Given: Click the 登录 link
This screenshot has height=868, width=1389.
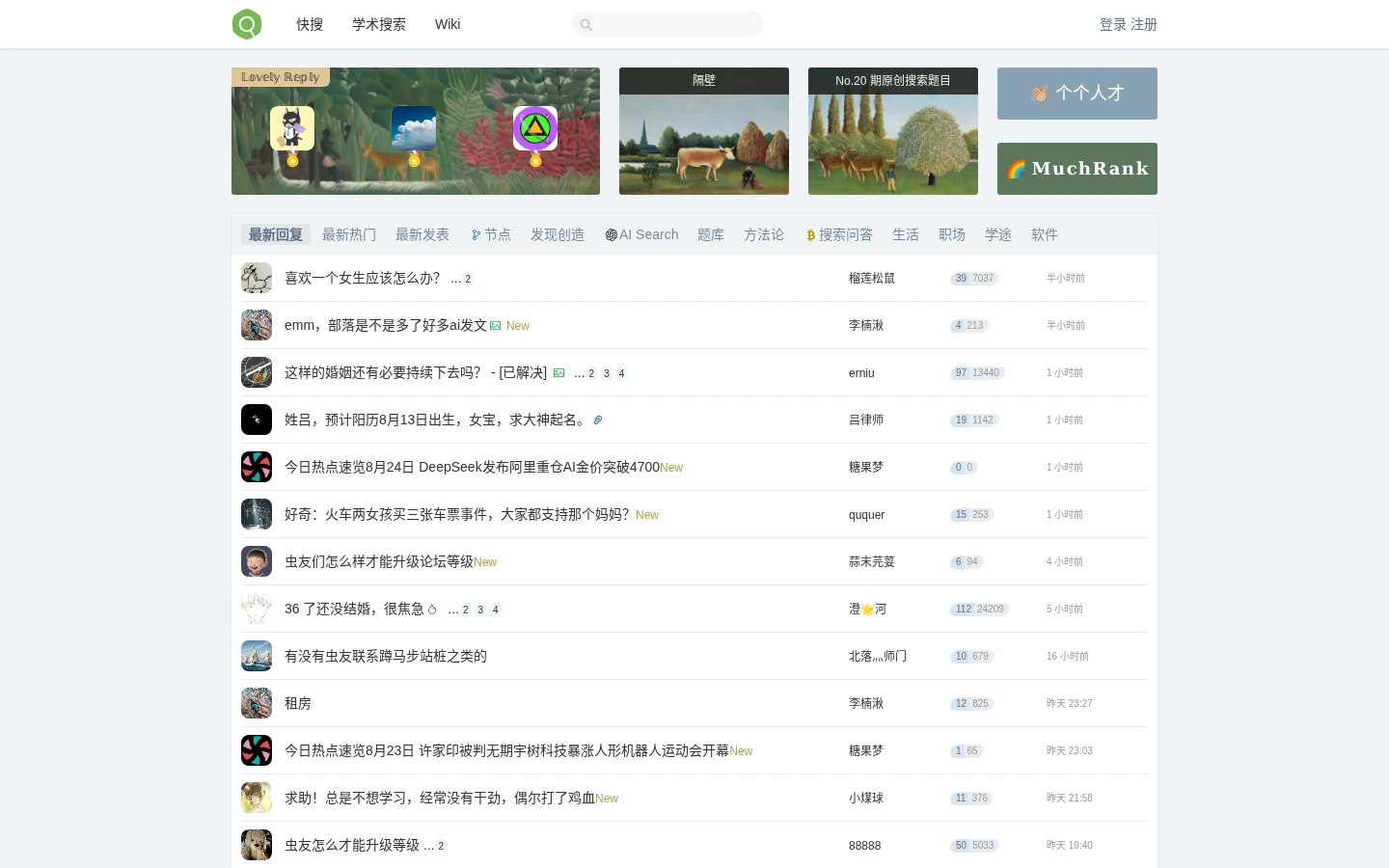Looking at the screenshot, I should point(1113,24).
